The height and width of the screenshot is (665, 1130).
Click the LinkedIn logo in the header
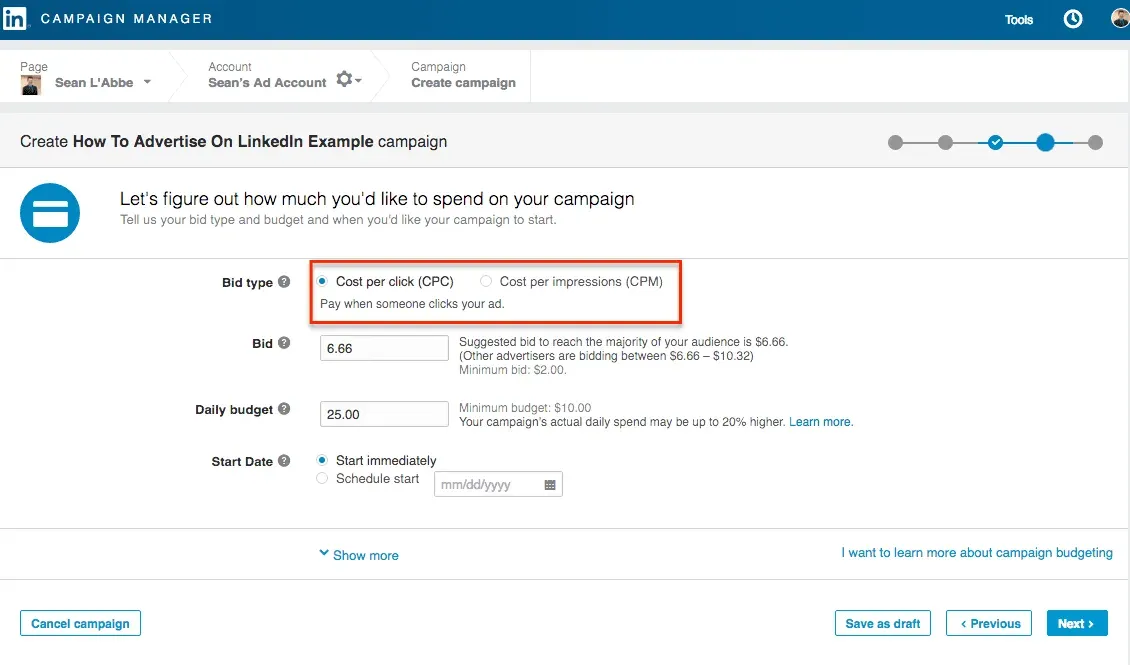pos(16,19)
